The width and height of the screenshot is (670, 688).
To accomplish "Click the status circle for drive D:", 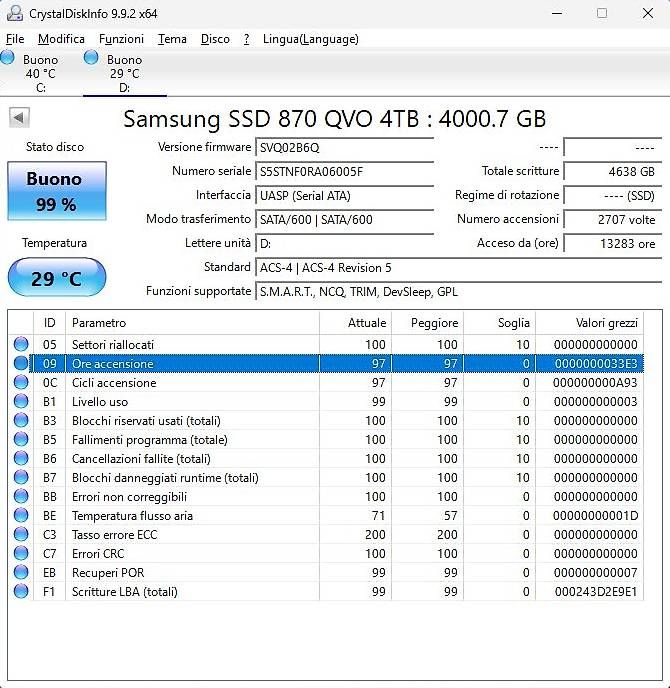I will (91, 57).
